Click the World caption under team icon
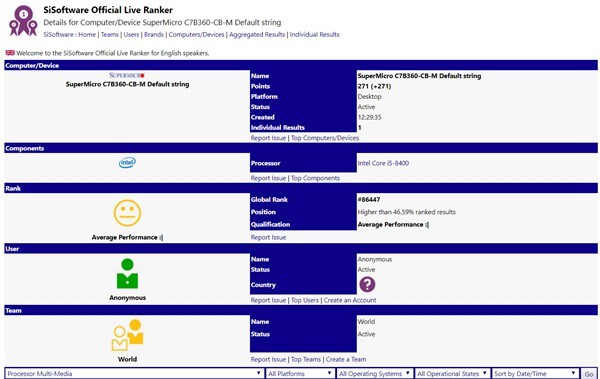This screenshot has width=600, height=379. tap(127, 359)
